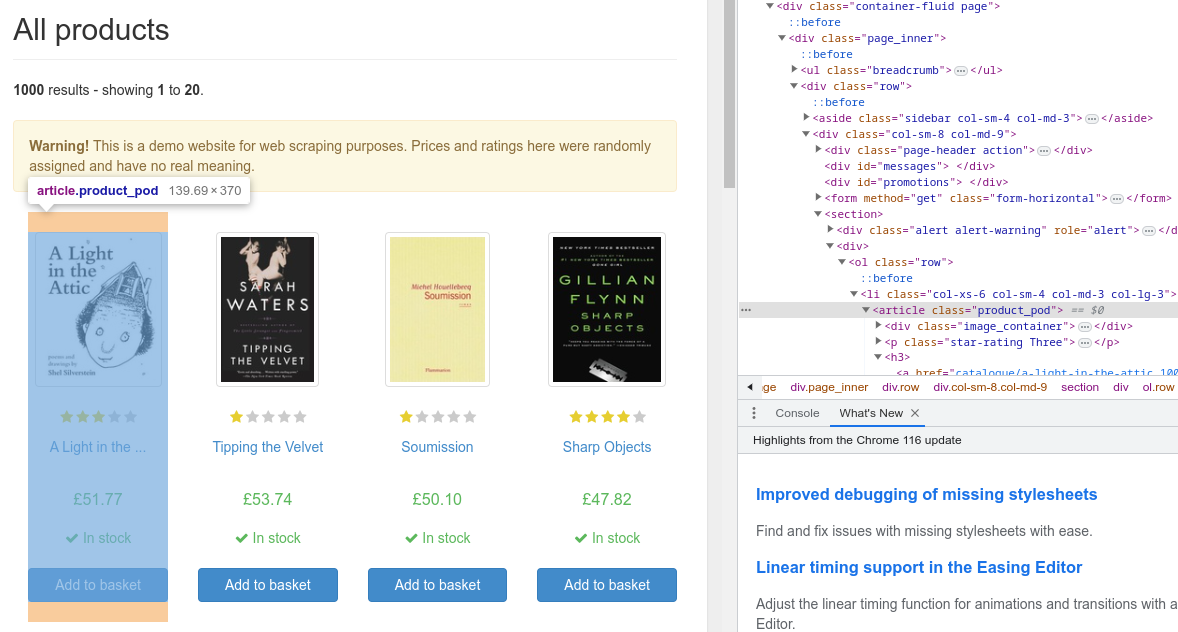This screenshot has width=1178, height=632.
Task: Expand the h3 node in the Elements tree
Action: coord(876,357)
